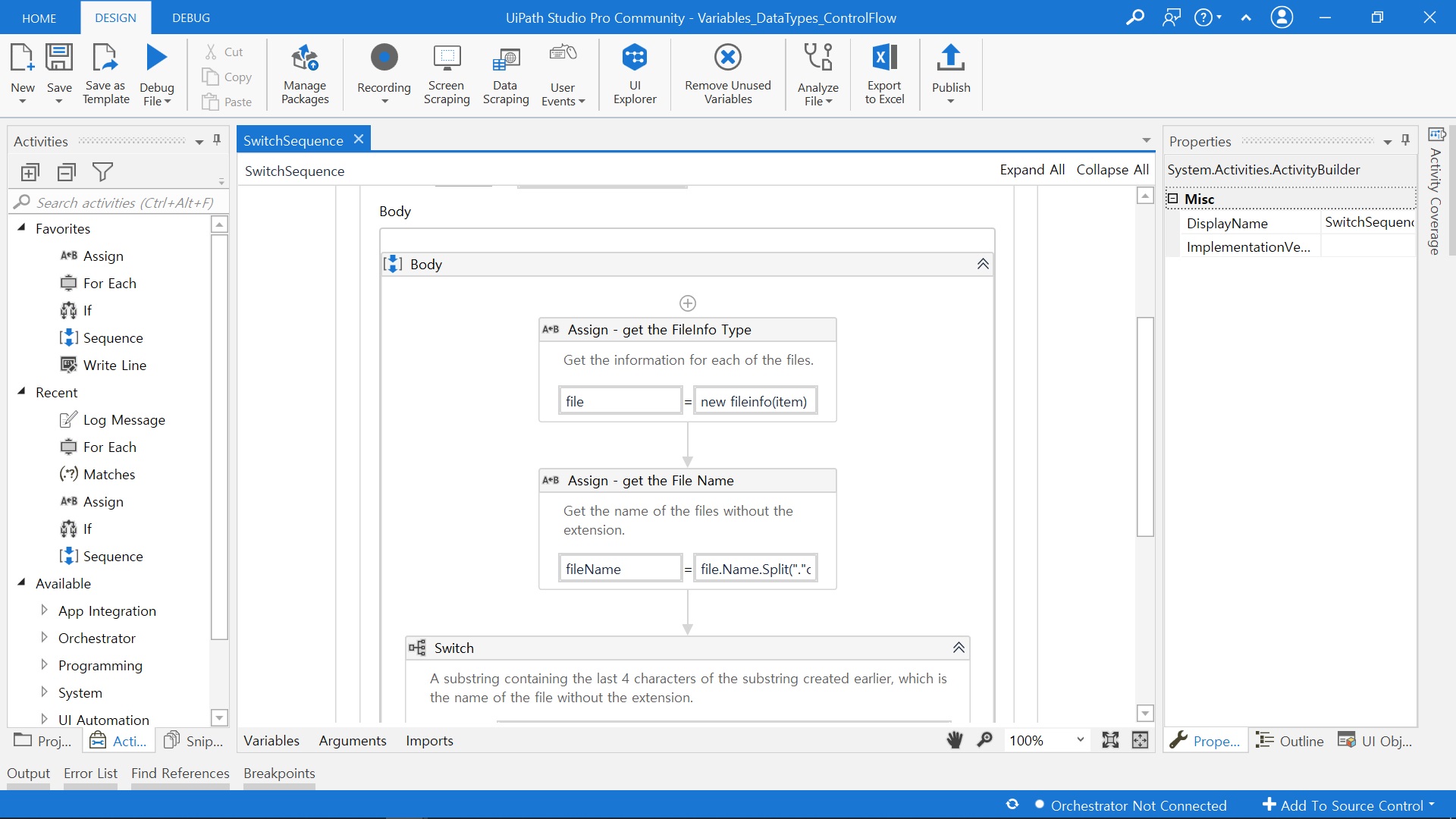Launch Data Scraping wizard
Viewport: 1456px width, 819px height.
tap(505, 74)
